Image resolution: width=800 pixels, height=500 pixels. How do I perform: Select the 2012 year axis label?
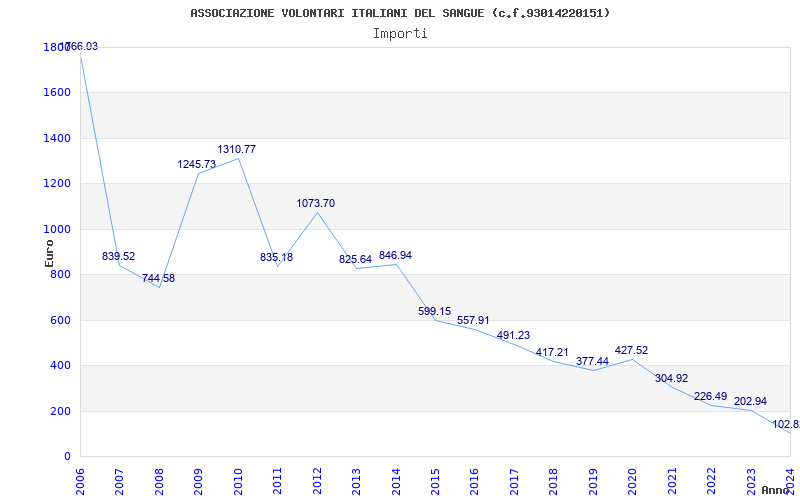[x=317, y=480]
